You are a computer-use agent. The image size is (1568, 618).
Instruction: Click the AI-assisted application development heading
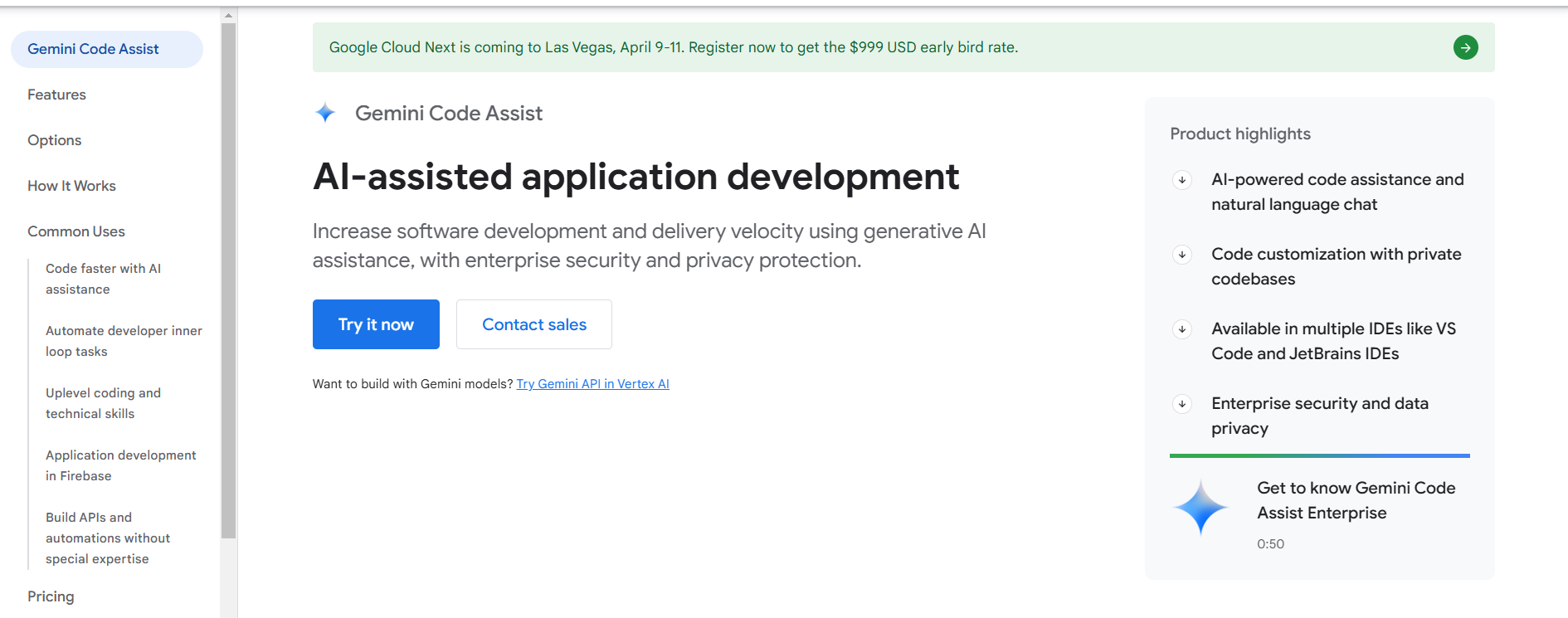pos(636,177)
